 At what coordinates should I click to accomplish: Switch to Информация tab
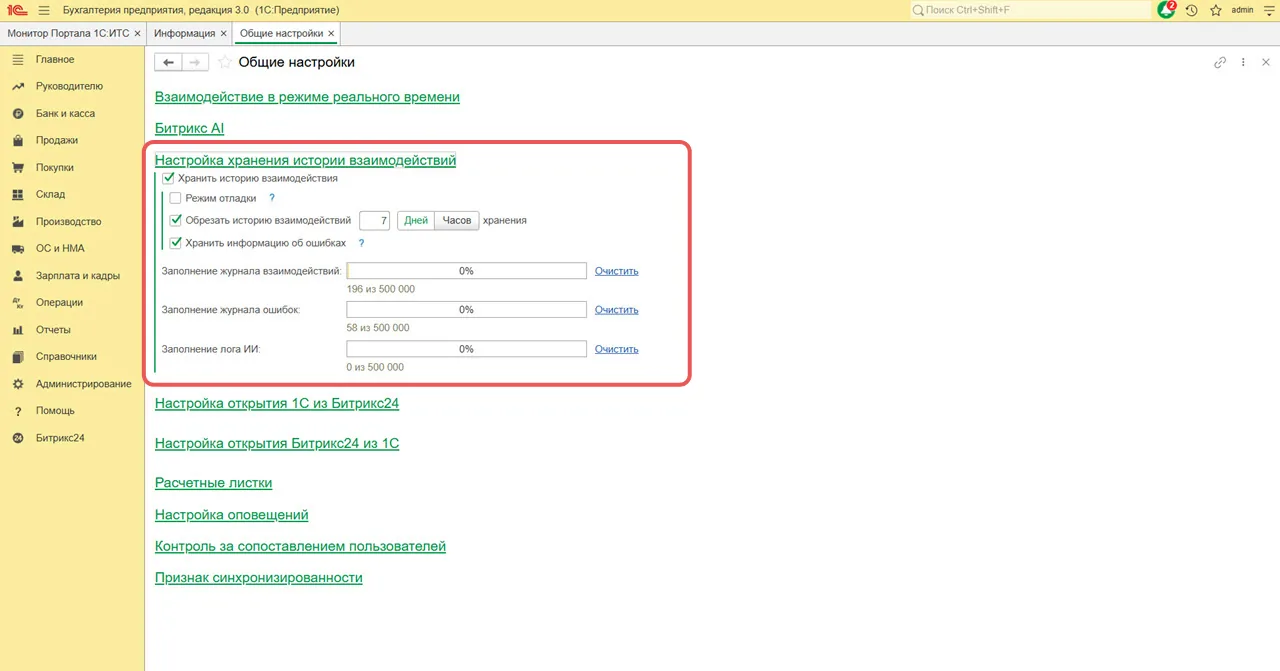coord(184,33)
